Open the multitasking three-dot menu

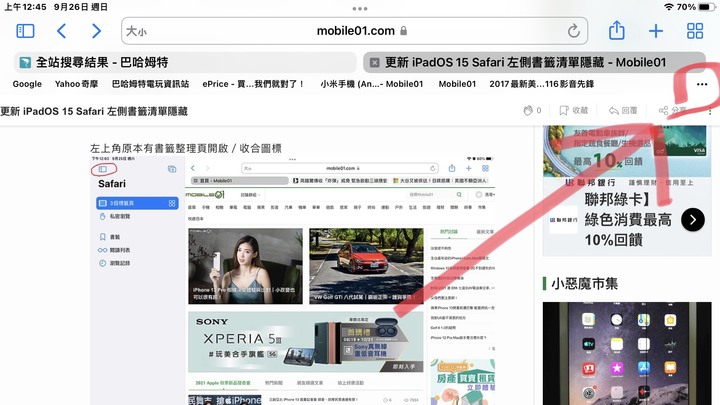(360, 8)
